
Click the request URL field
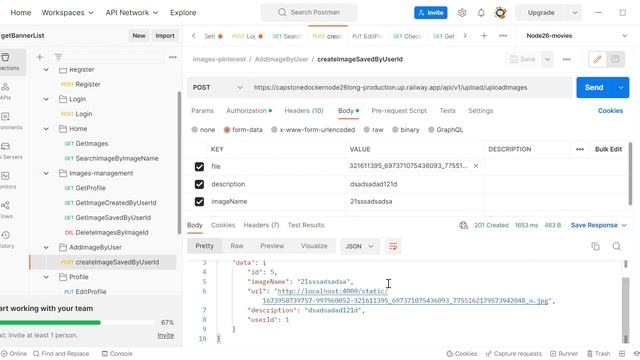coord(410,87)
